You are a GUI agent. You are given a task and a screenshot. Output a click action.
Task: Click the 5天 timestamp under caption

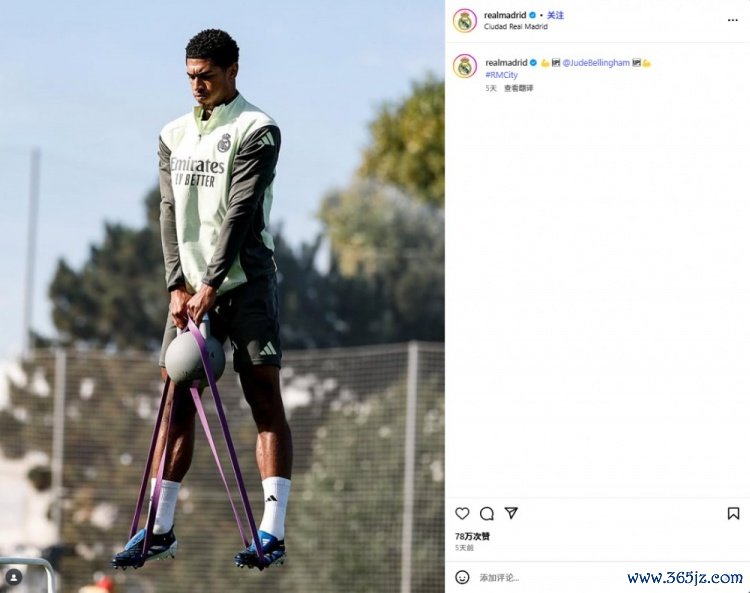point(491,88)
